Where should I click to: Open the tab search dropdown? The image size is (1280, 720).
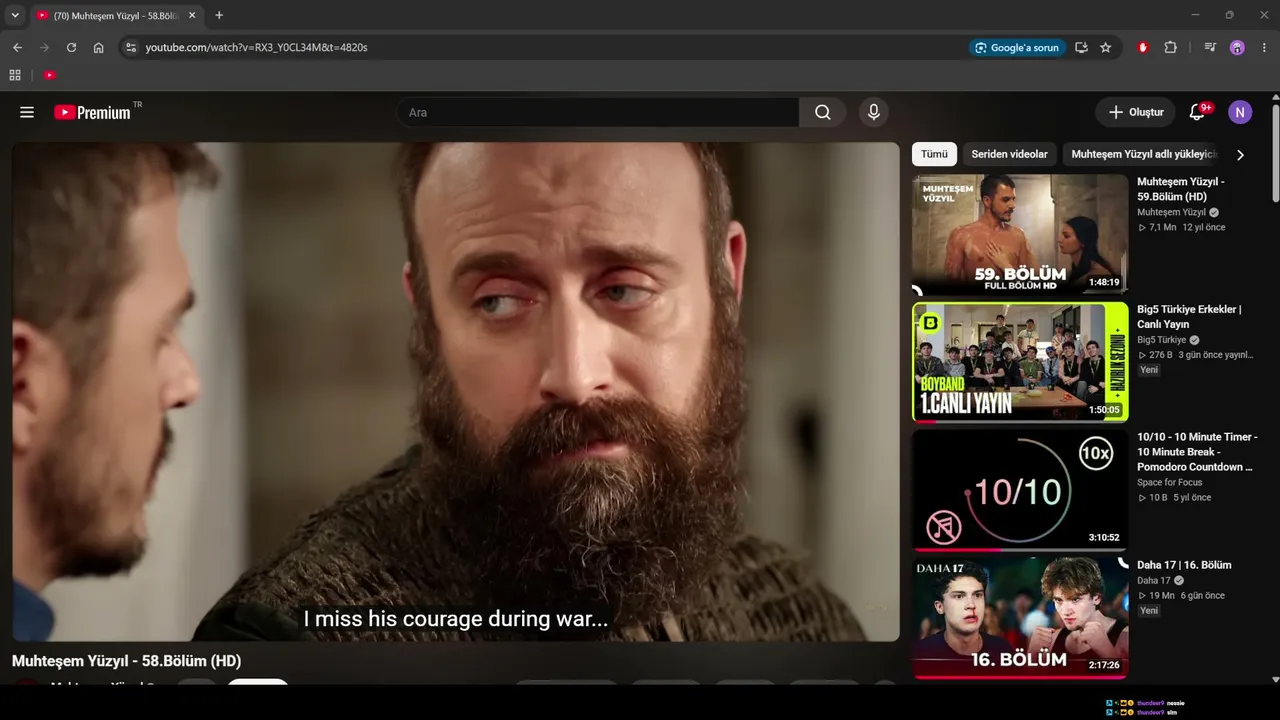[x=14, y=15]
